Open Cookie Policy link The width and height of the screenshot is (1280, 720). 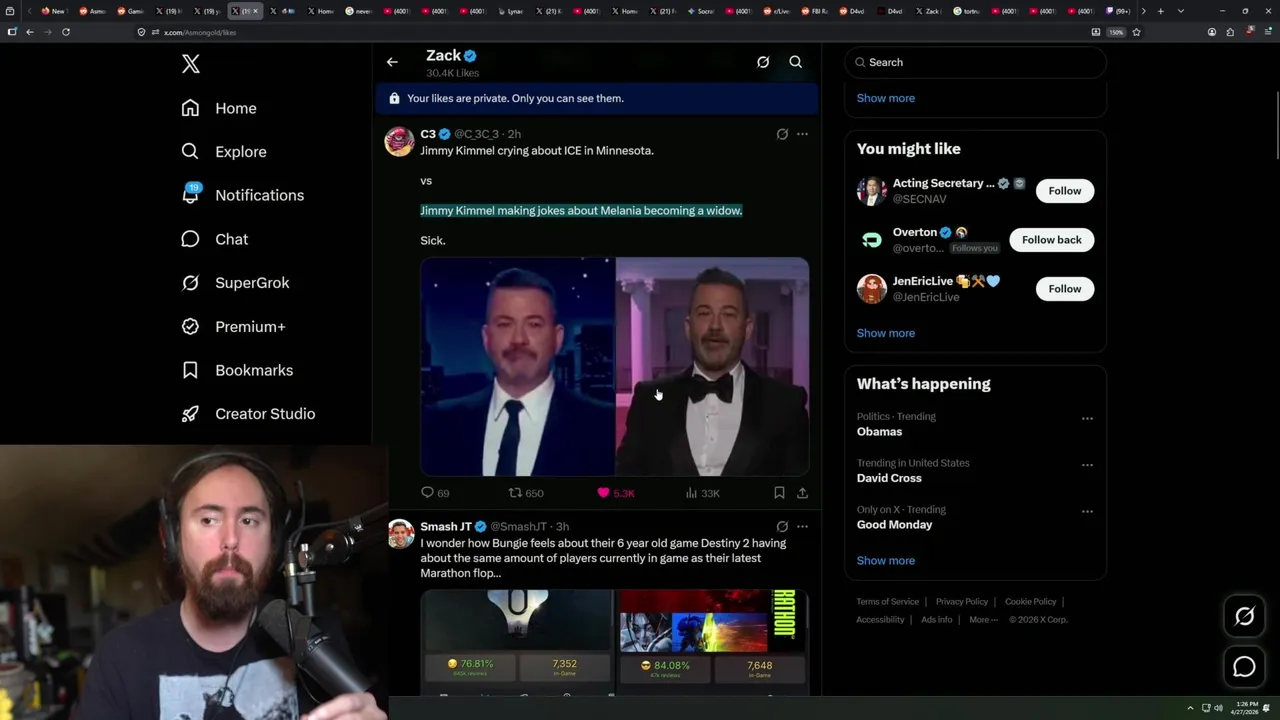[1030, 602]
